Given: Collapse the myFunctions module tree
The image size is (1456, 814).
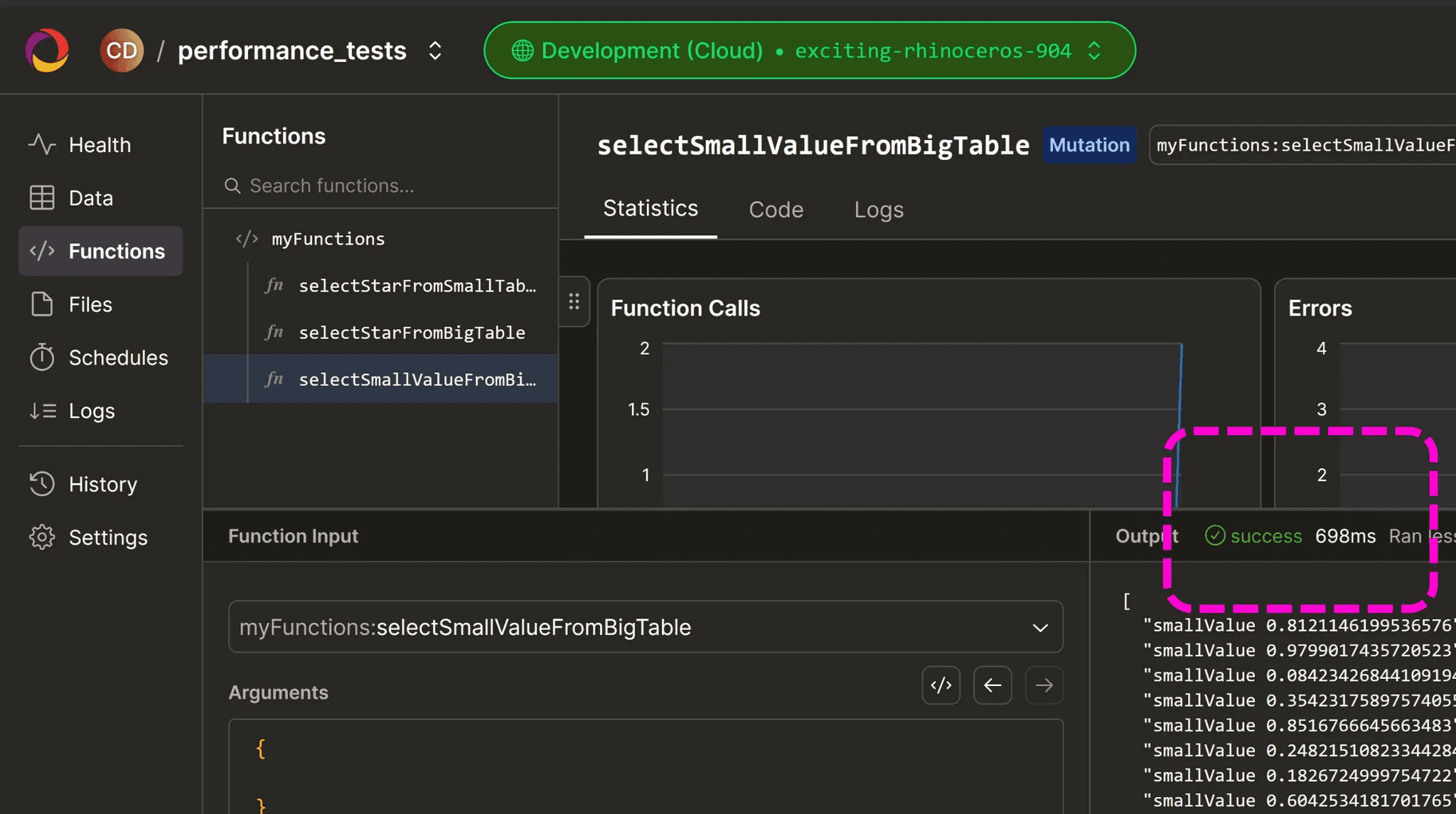Looking at the screenshot, I should coord(327,239).
